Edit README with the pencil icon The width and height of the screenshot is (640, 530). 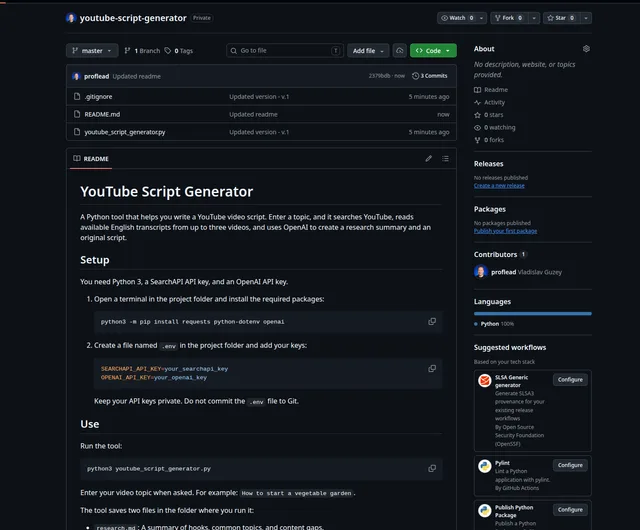click(x=429, y=158)
